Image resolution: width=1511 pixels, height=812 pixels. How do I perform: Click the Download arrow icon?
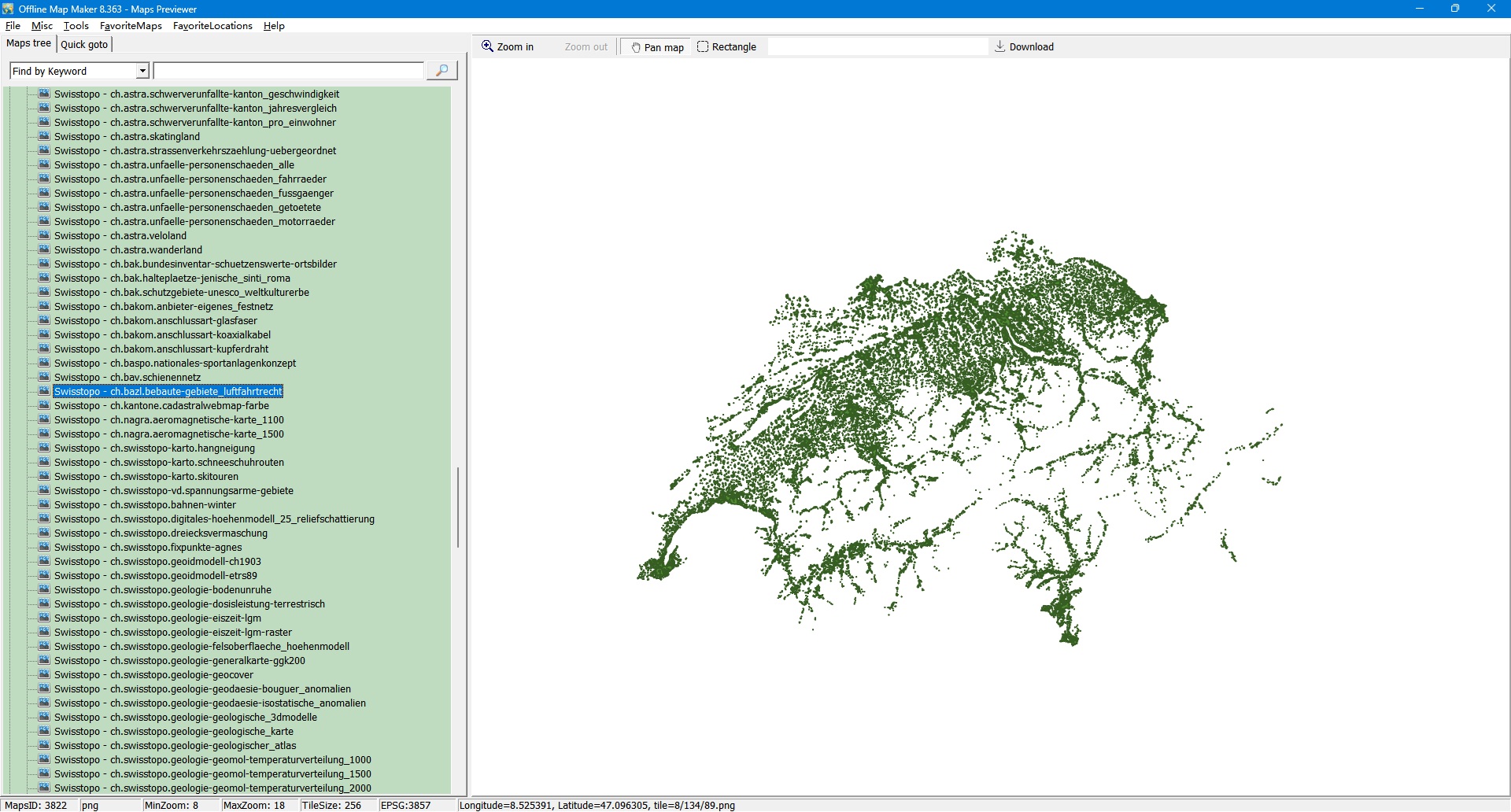(x=999, y=46)
